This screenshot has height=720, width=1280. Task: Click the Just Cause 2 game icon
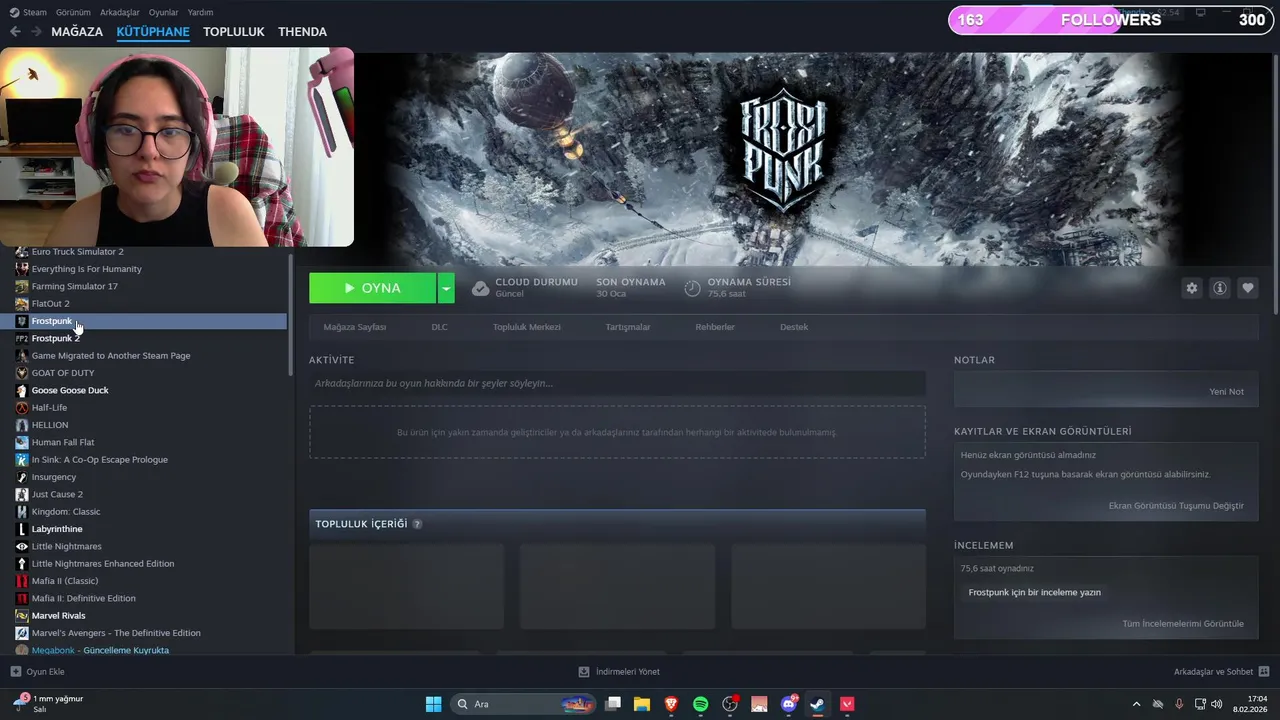[22, 494]
